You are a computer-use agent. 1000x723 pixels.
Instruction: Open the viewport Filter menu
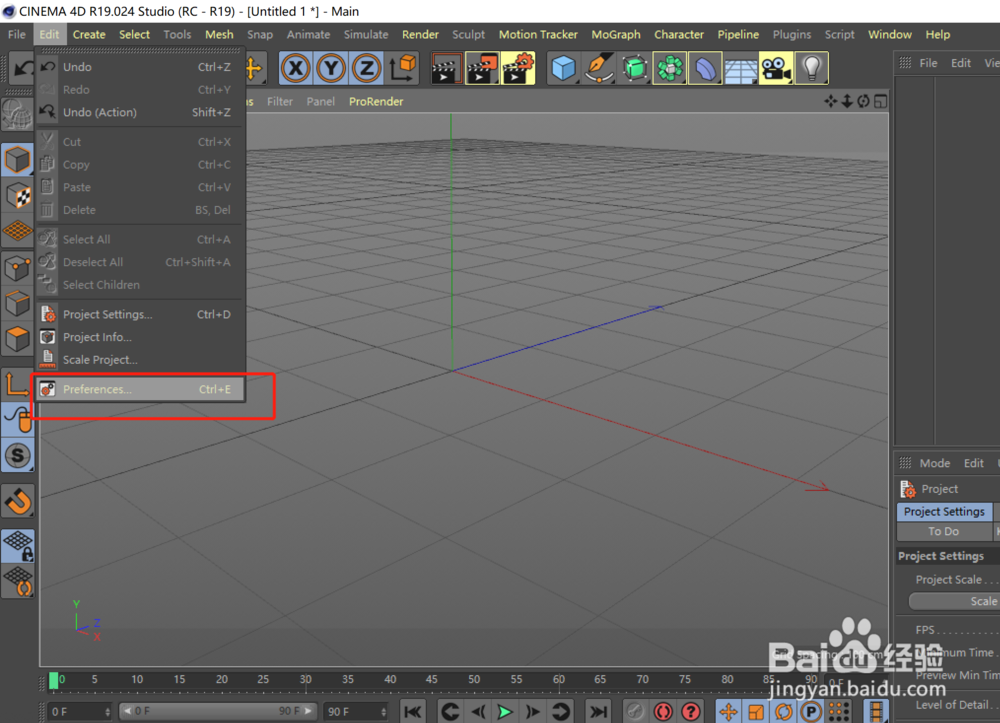[x=279, y=101]
